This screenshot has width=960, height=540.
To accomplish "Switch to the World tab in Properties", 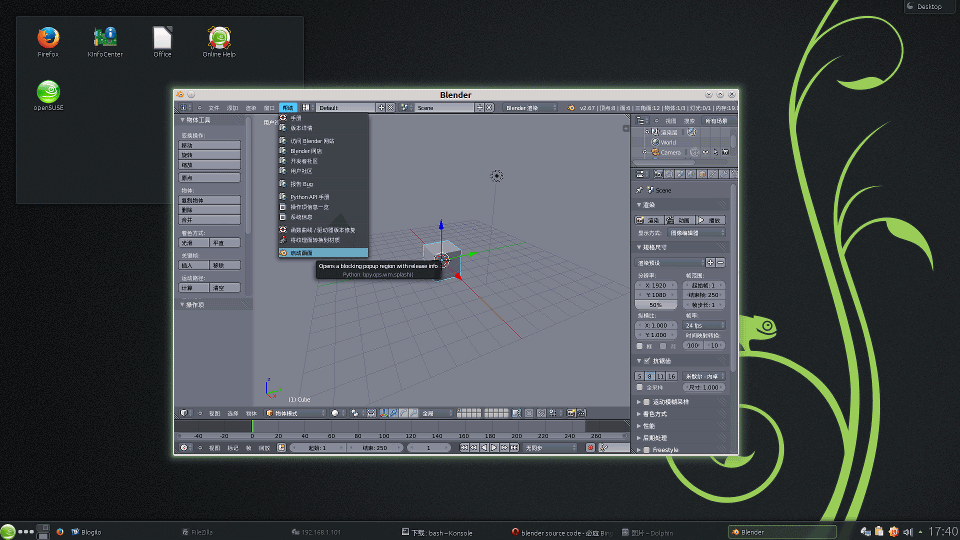I will click(x=690, y=174).
